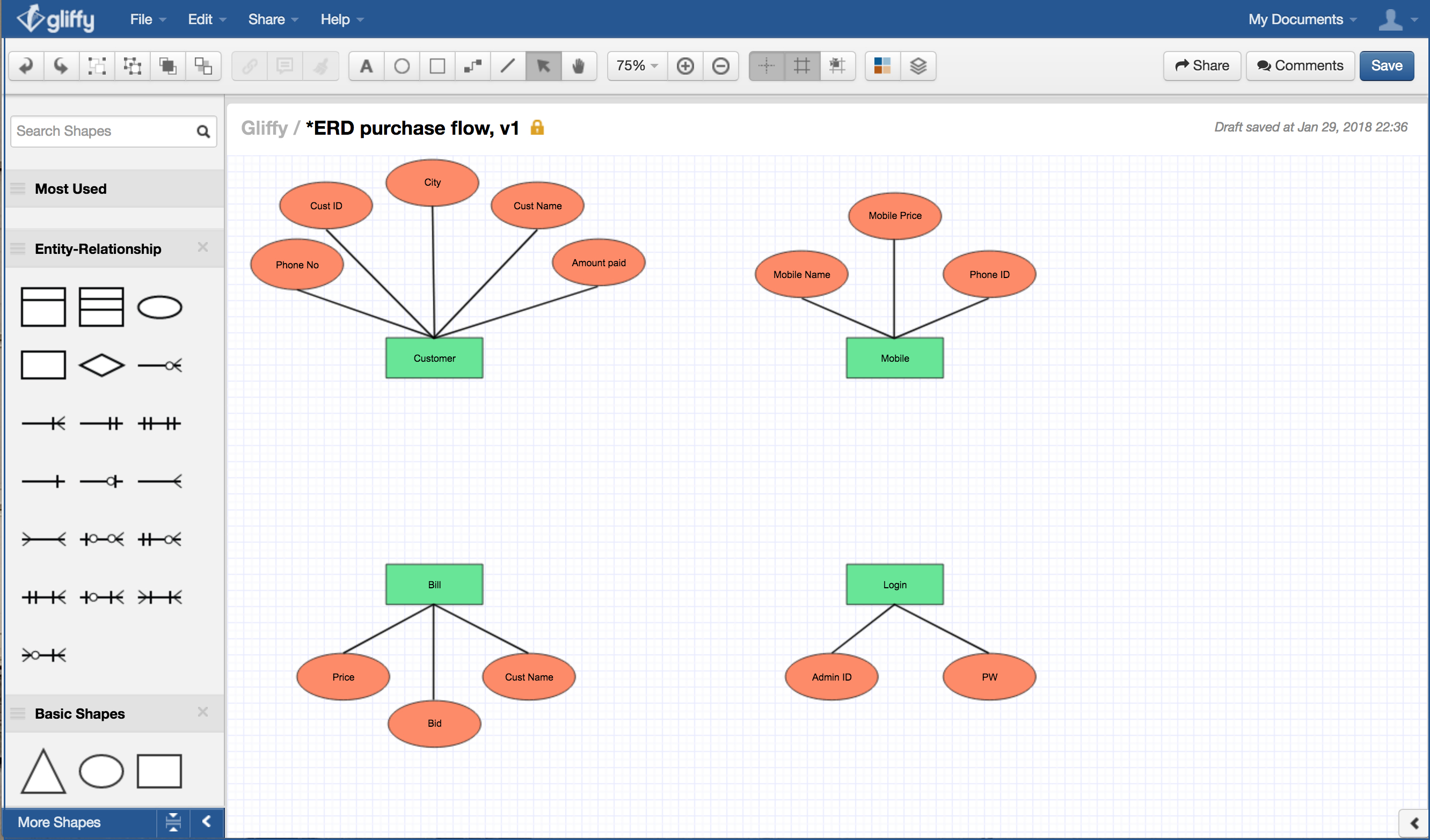Select the text tool in toolbar

pyautogui.click(x=366, y=65)
